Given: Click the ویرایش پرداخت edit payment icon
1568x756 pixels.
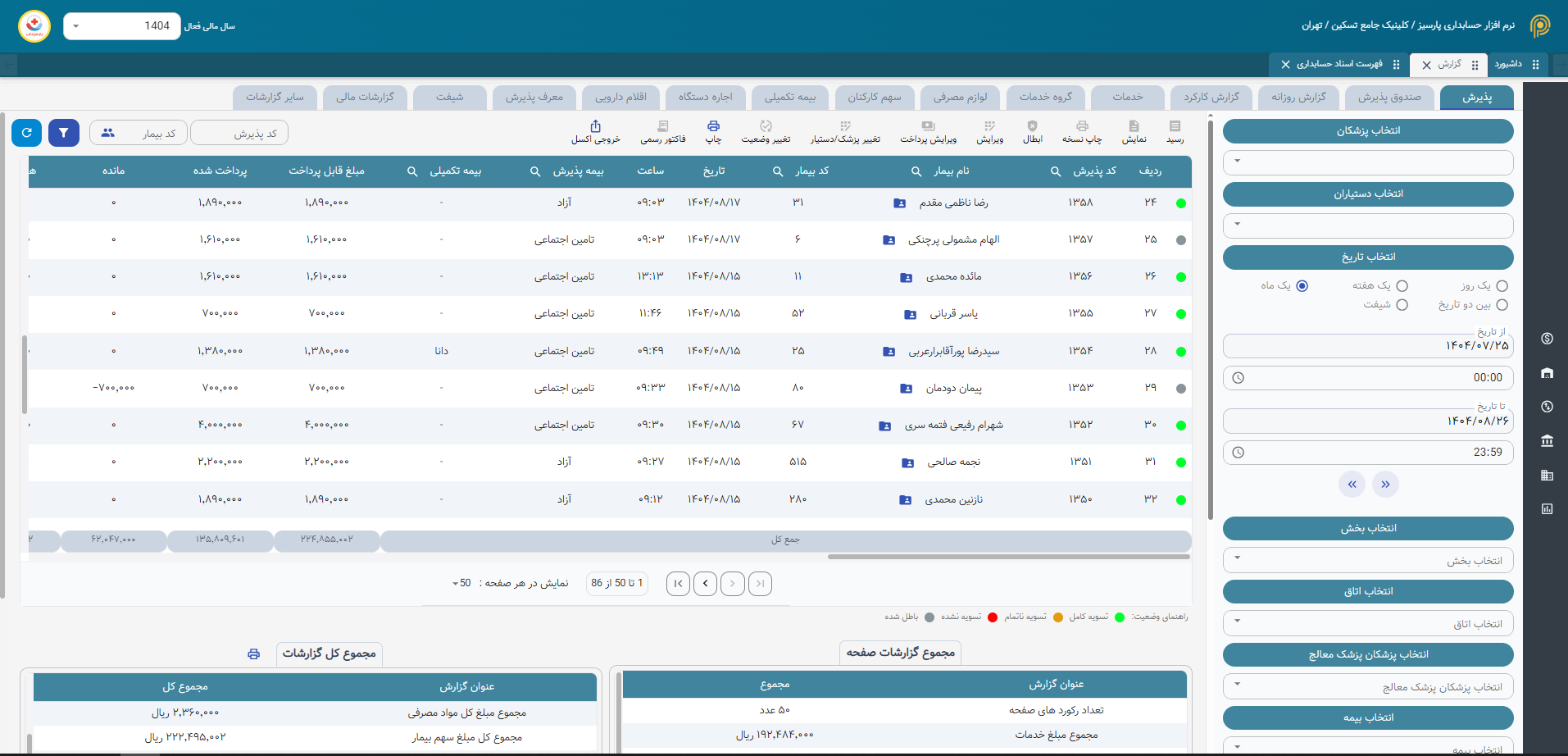Looking at the screenshot, I should coord(928,126).
